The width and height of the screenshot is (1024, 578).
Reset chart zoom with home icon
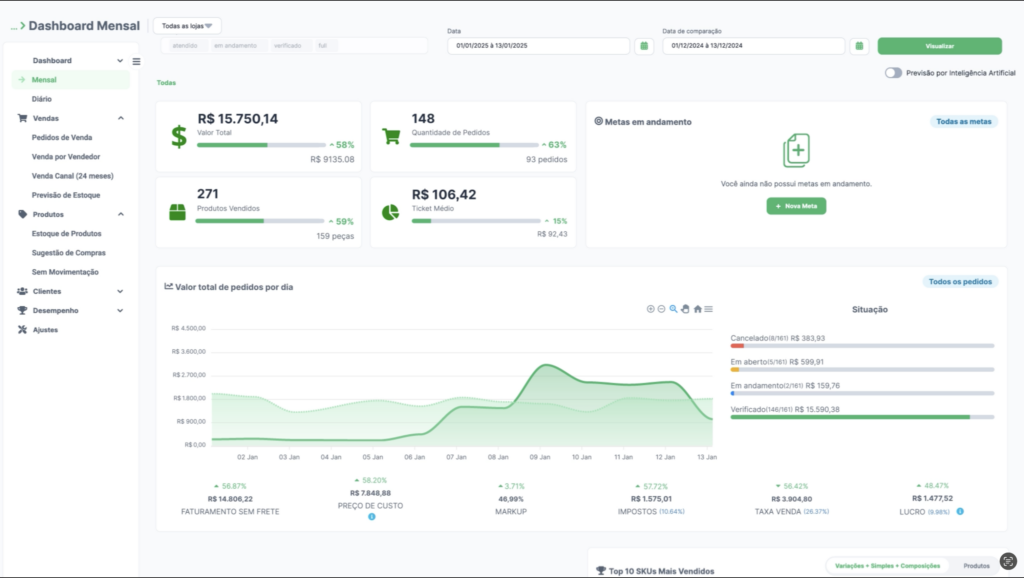coord(697,309)
